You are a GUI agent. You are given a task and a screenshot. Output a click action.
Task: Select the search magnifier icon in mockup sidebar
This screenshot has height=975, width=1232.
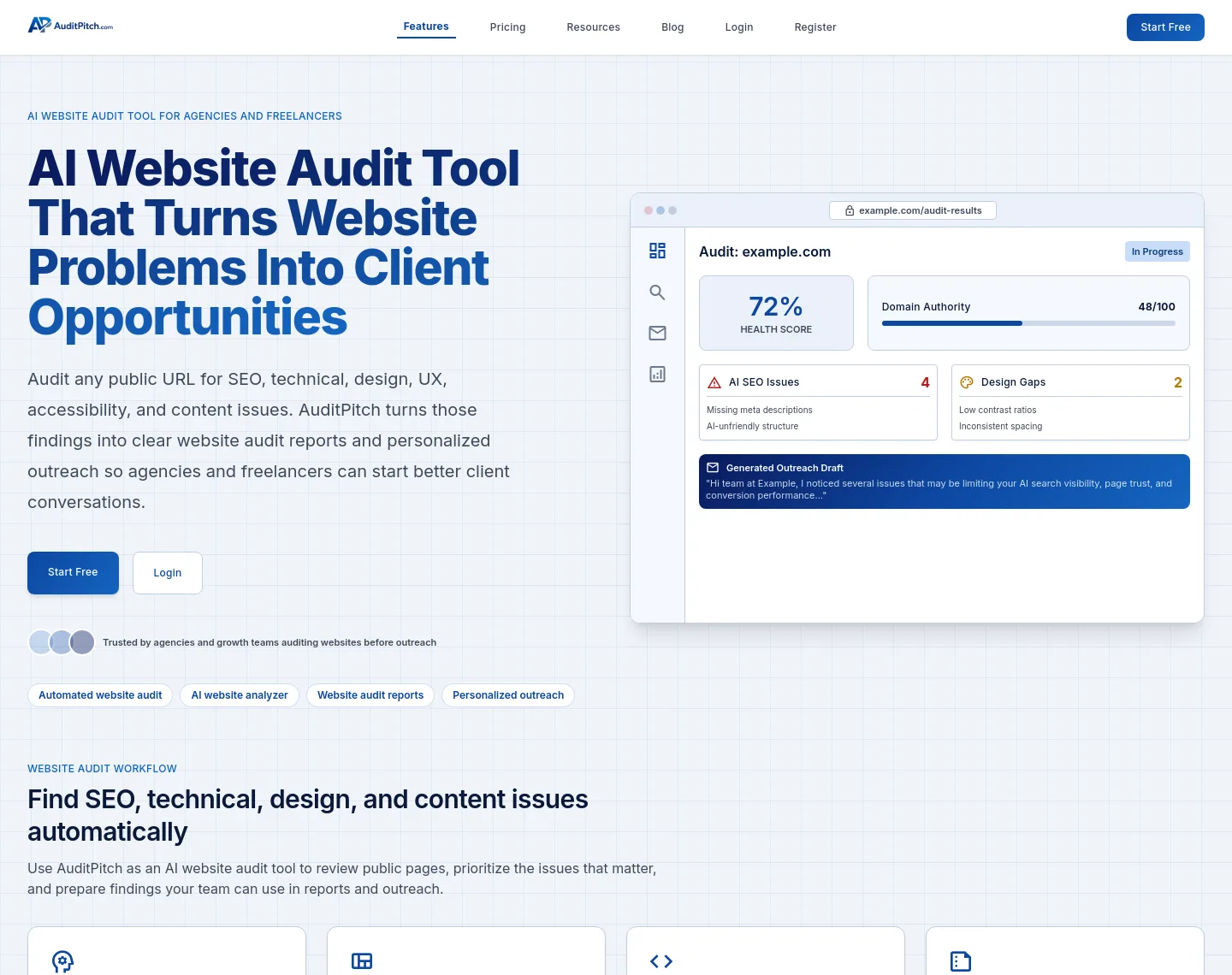(x=657, y=292)
